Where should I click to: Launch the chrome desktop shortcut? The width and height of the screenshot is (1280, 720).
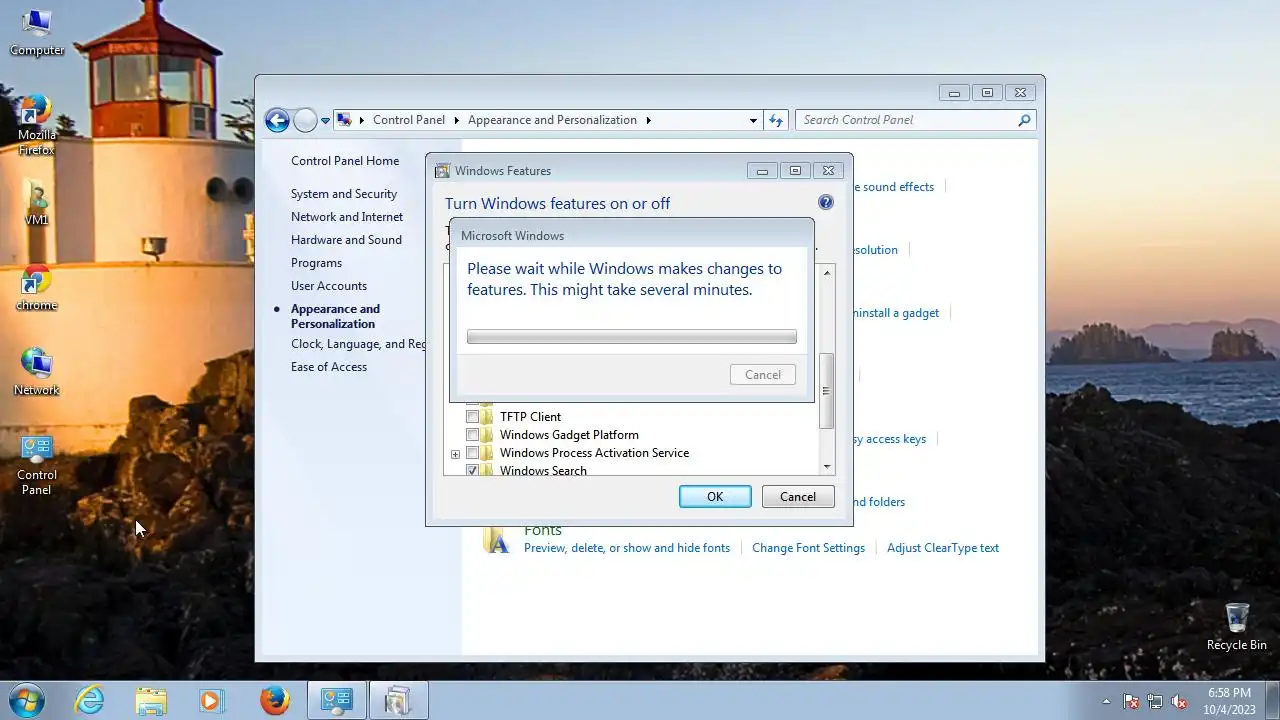36,289
